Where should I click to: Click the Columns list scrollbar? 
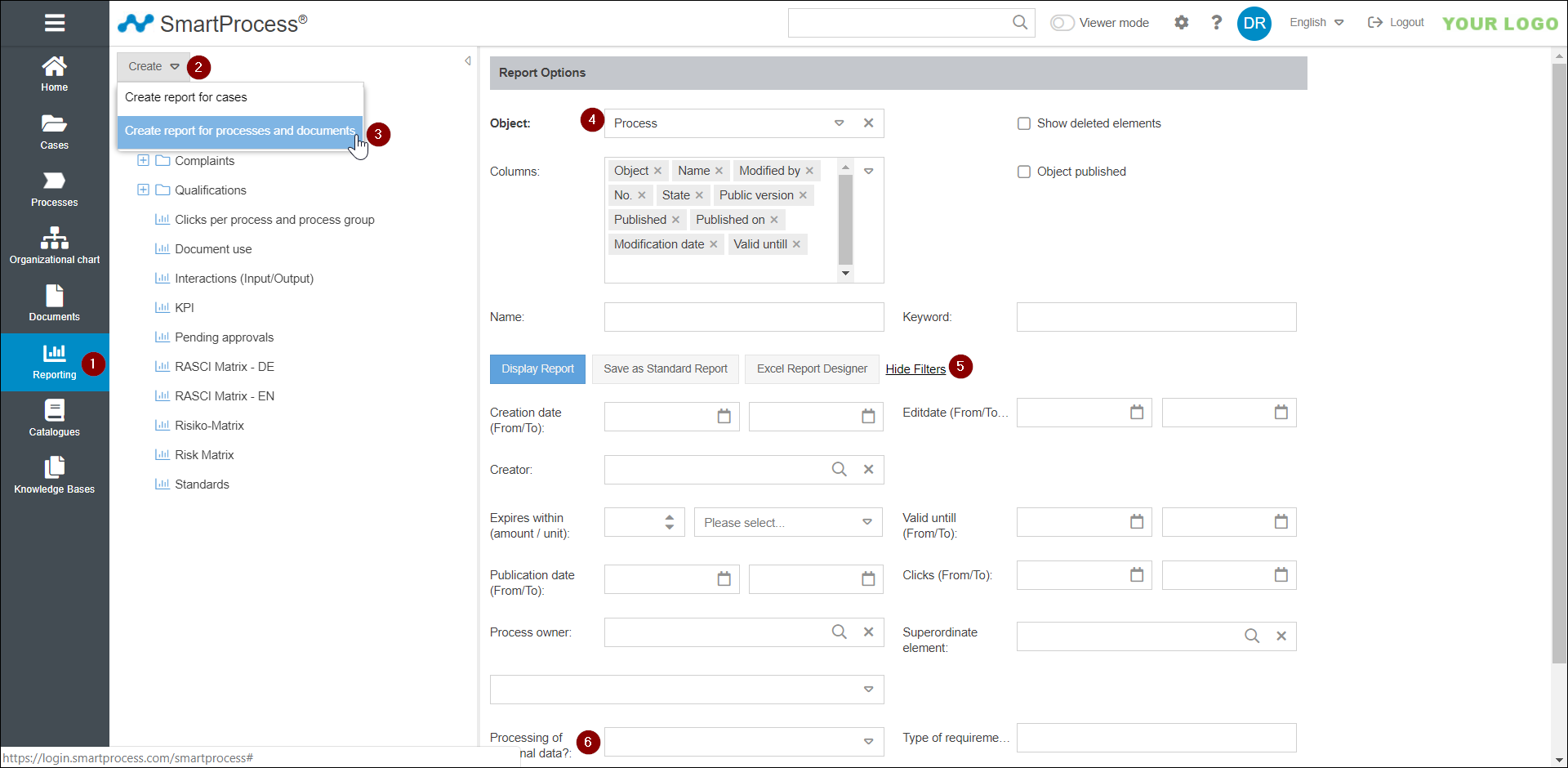845,220
